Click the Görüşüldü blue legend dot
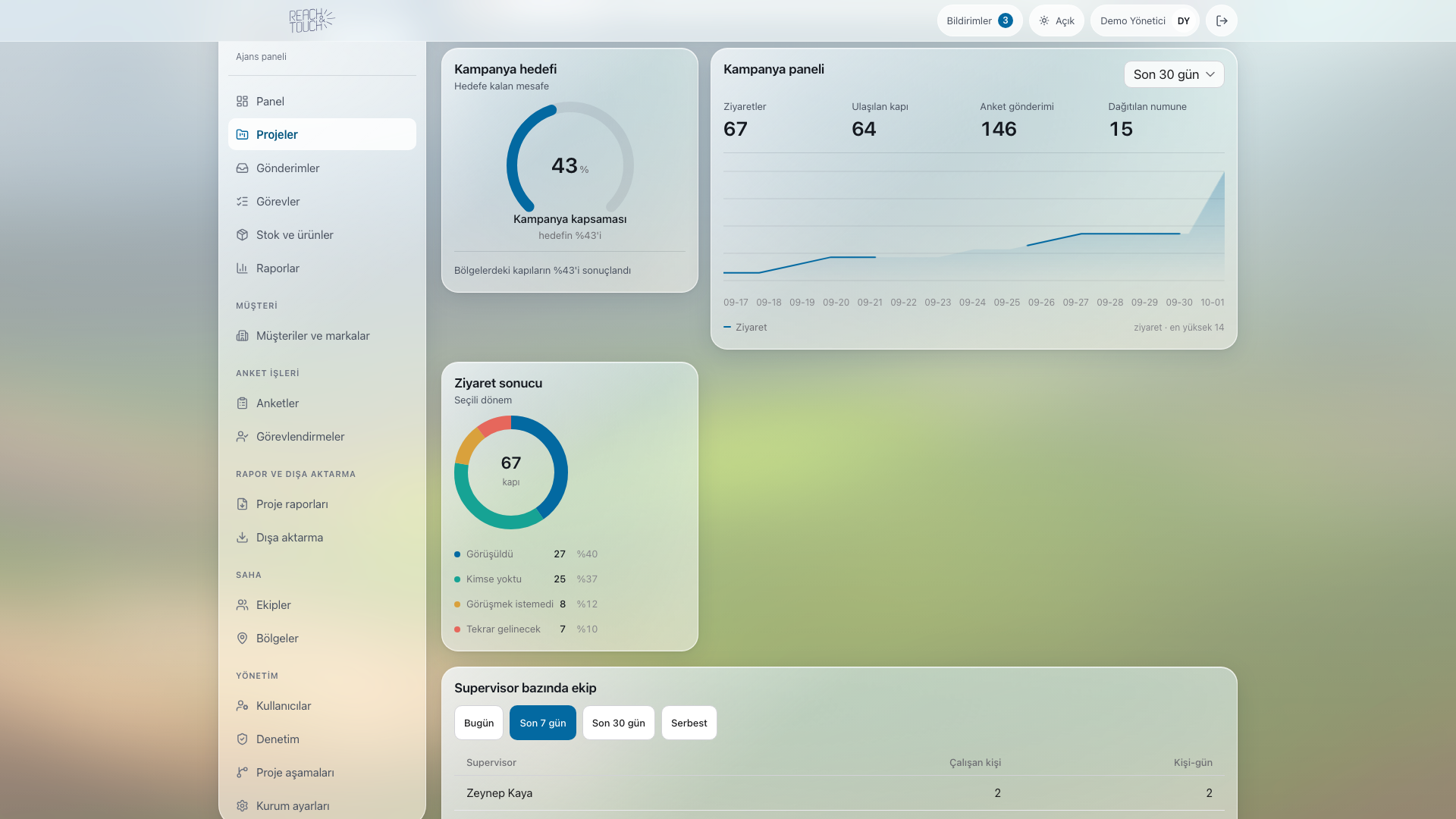The width and height of the screenshot is (1456, 819). pyautogui.click(x=457, y=554)
